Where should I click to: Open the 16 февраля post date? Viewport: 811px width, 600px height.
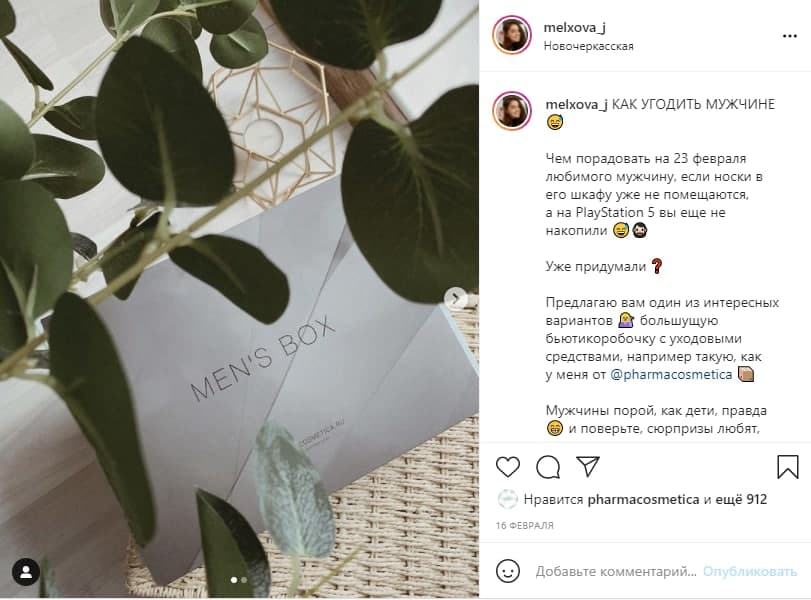pos(524,526)
